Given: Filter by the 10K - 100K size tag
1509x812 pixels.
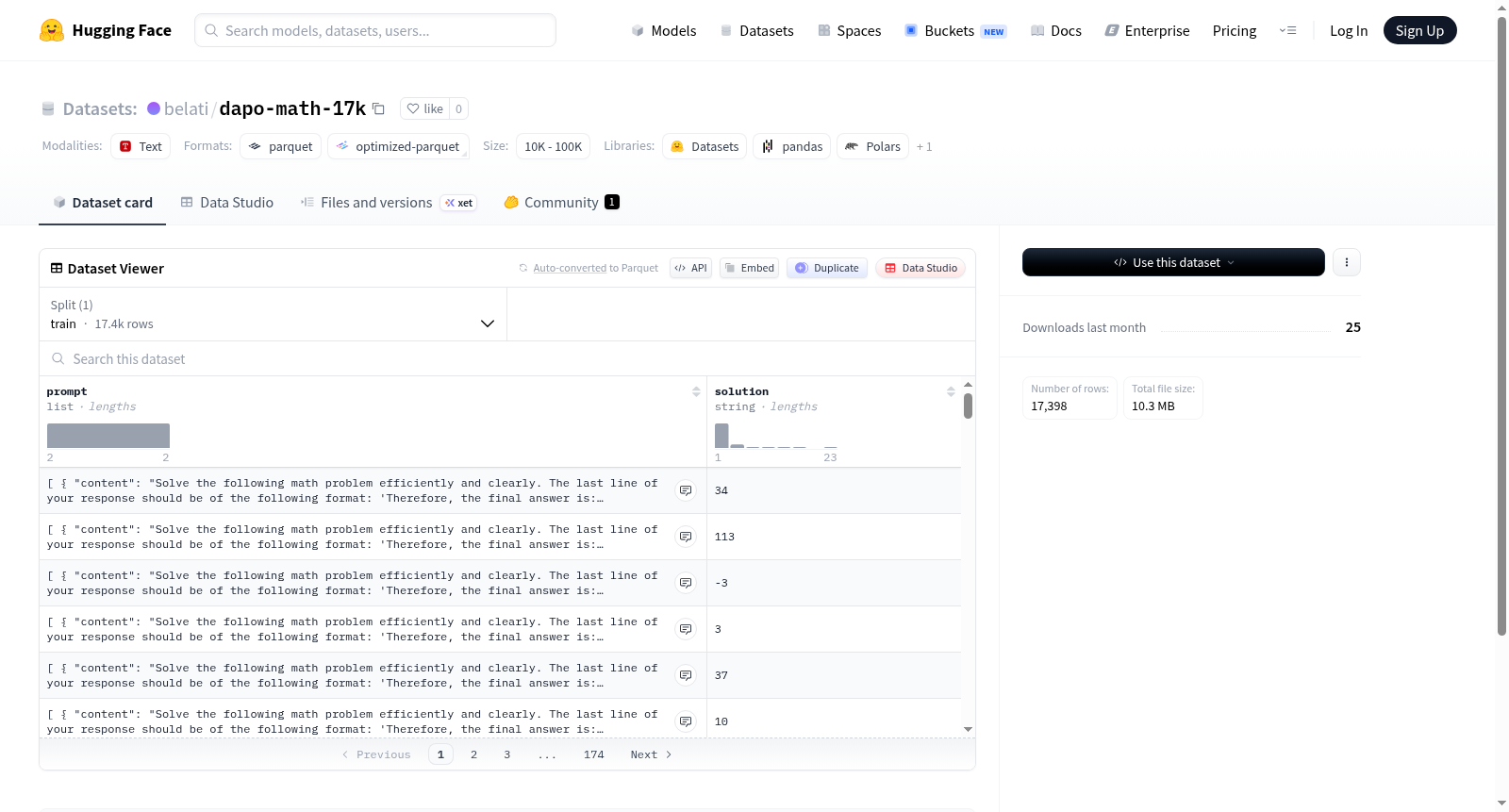Looking at the screenshot, I should click(x=553, y=146).
